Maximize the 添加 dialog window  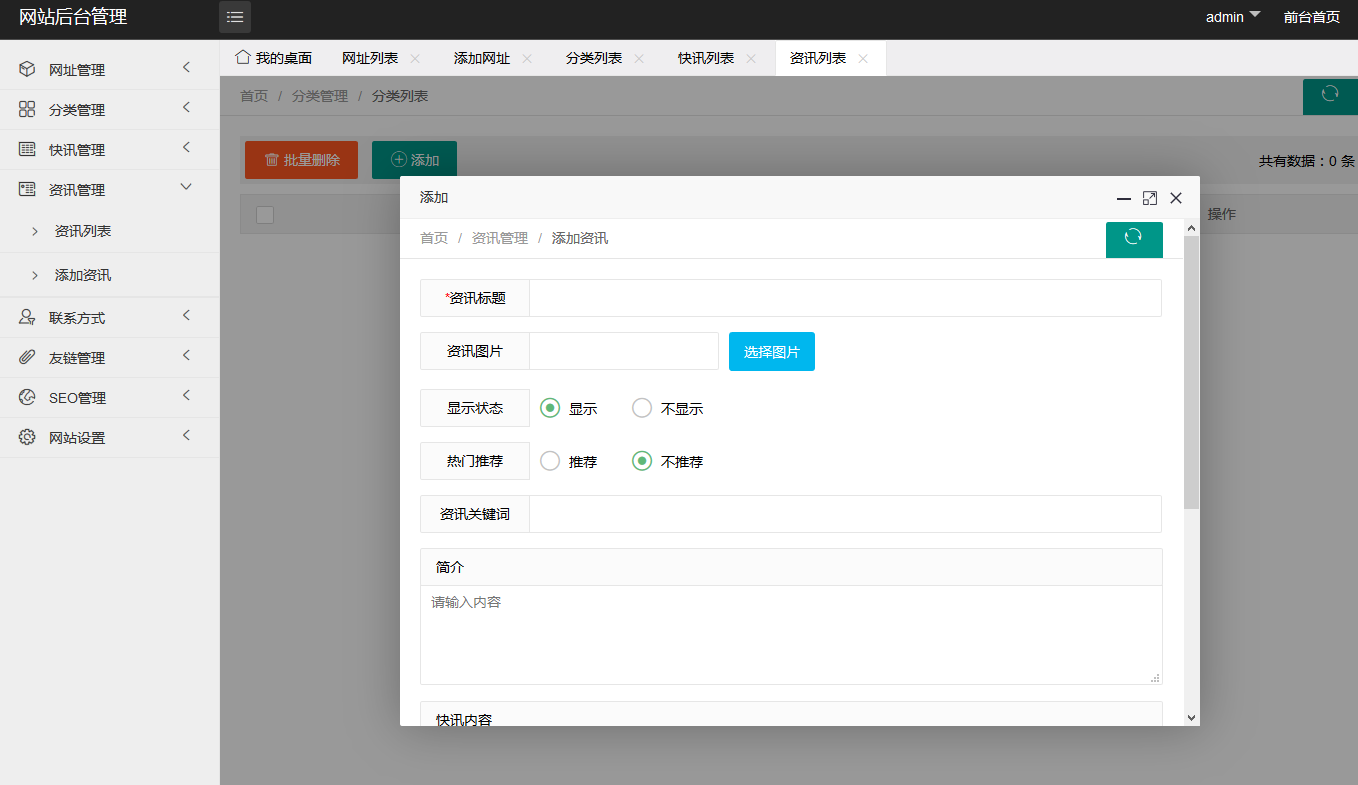[x=1150, y=198]
